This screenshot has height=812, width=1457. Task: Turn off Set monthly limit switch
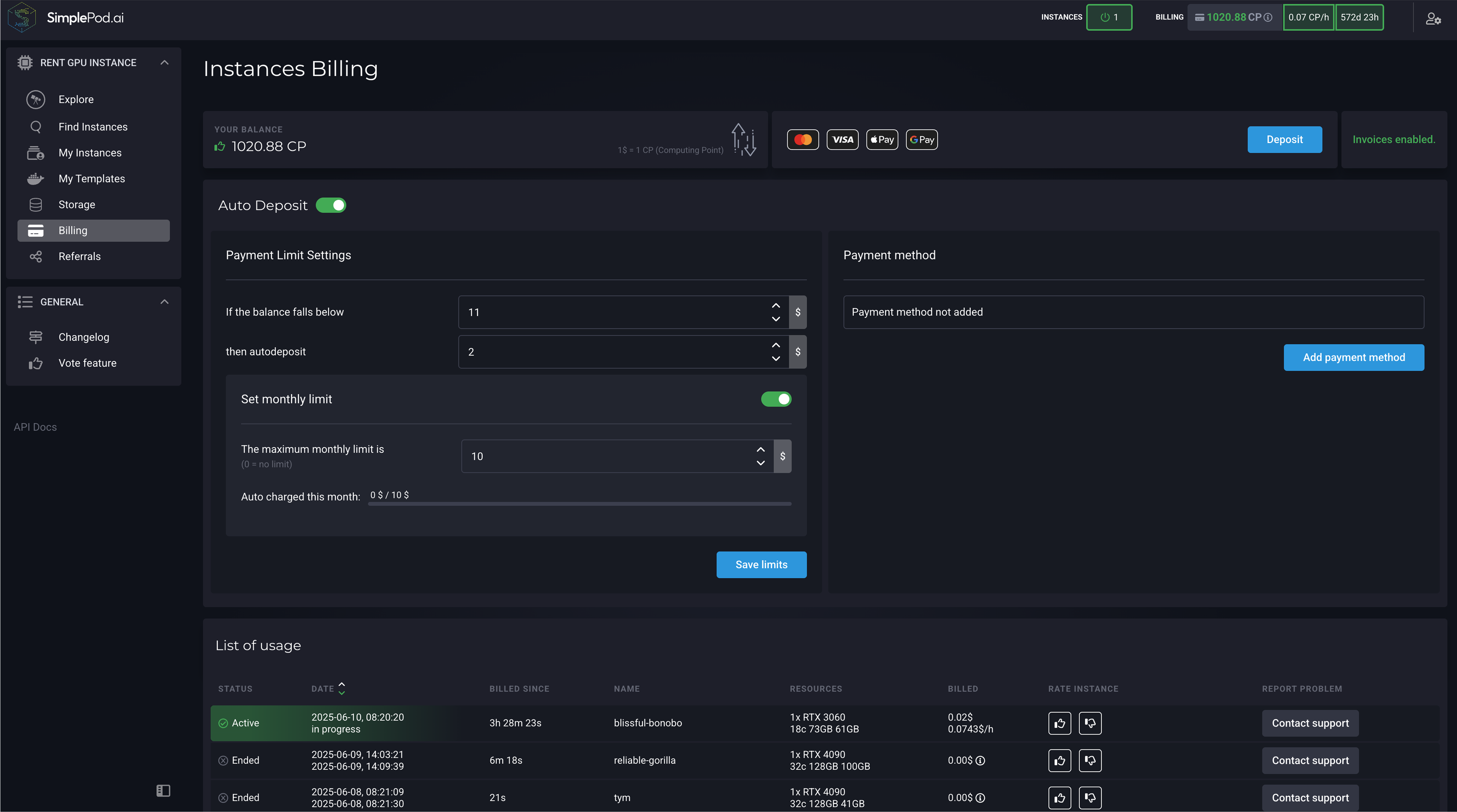[x=776, y=399]
